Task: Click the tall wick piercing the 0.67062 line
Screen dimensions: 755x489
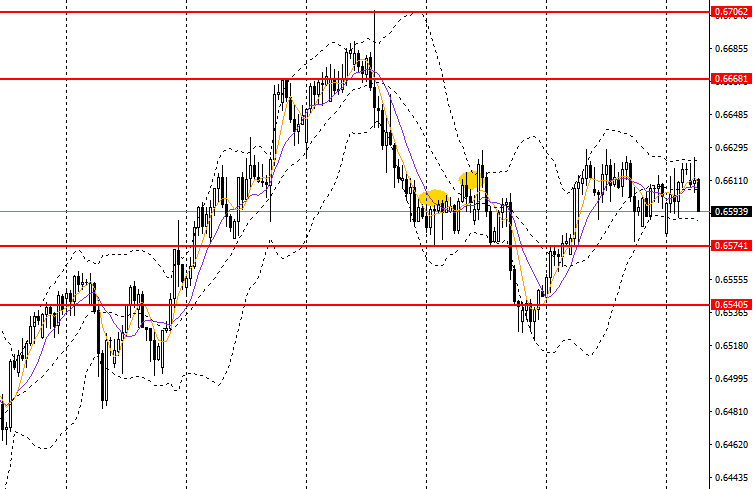Action: (x=374, y=20)
